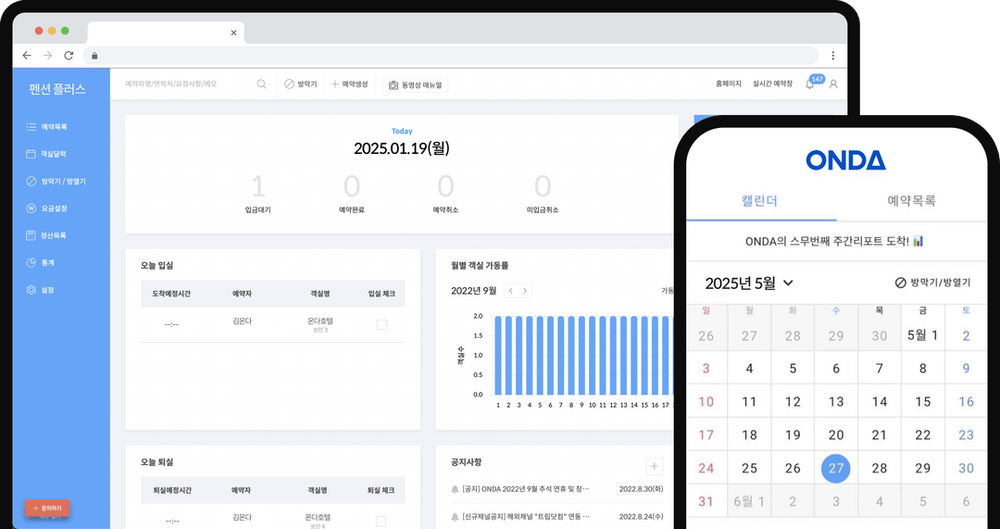
Task: Open 요금설정 won icon in sidebar
Action: pos(31,208)
